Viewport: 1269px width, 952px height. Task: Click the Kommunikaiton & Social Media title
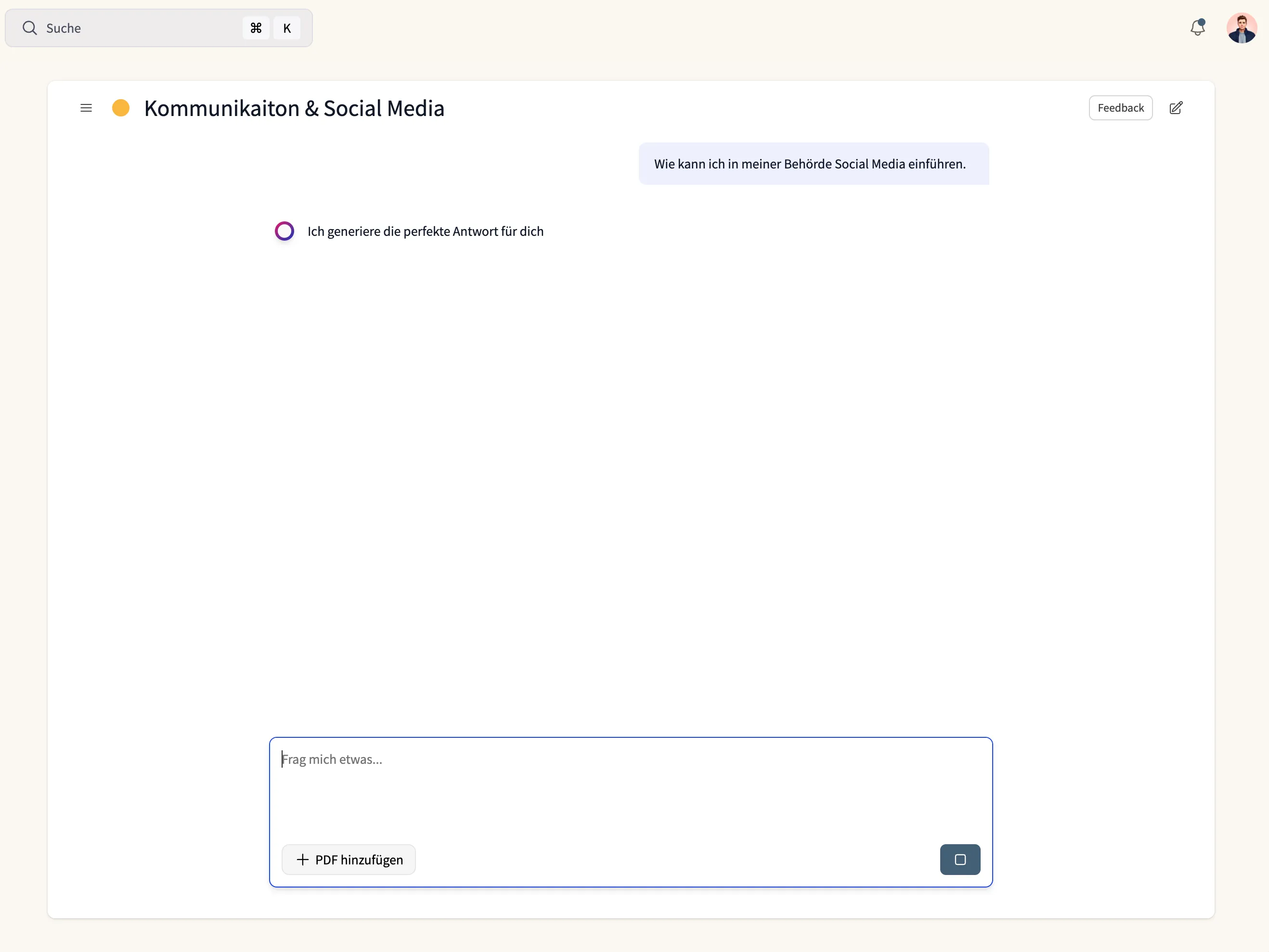click(x=294, y=108)
